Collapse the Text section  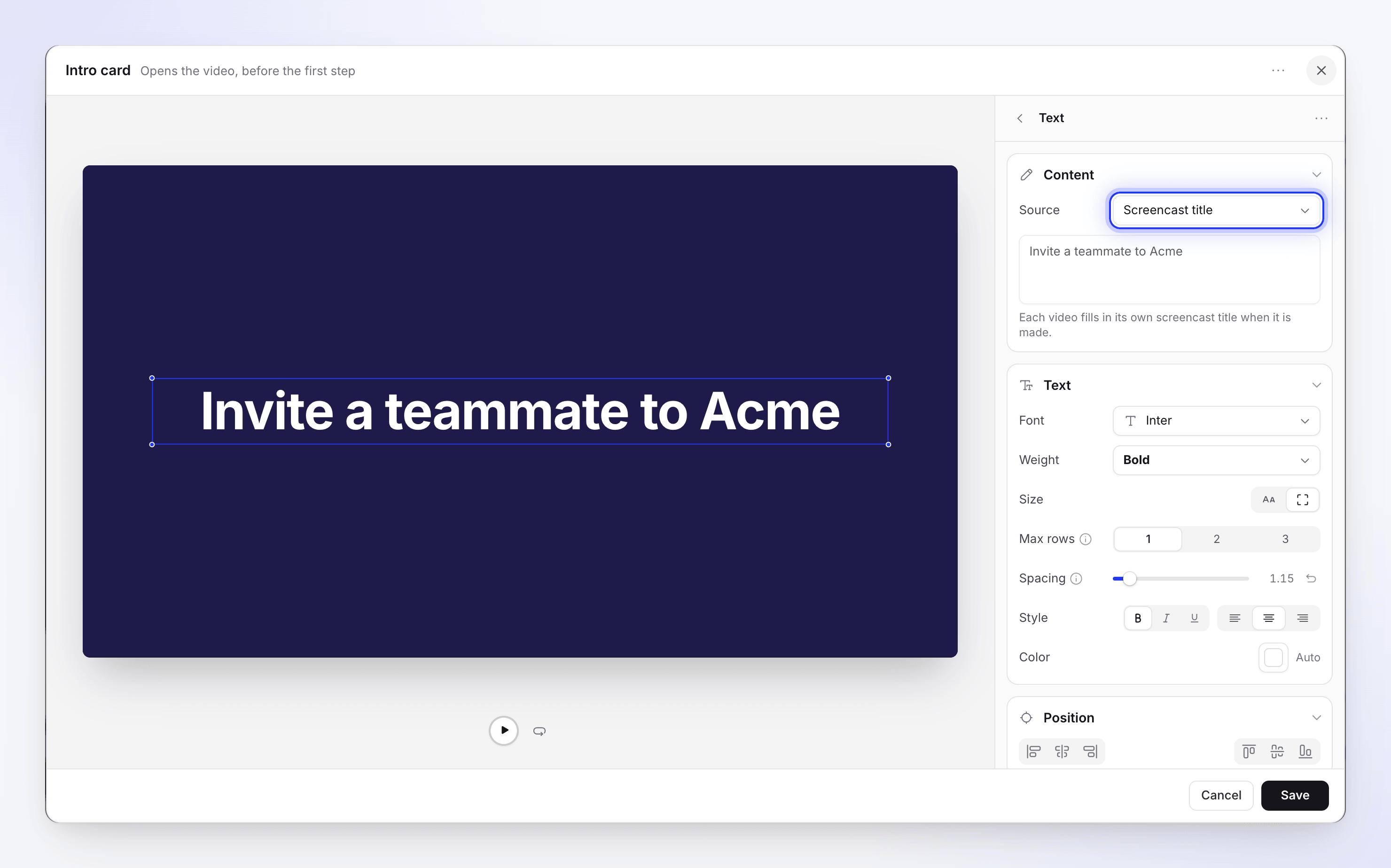(x=1316, y=385)
